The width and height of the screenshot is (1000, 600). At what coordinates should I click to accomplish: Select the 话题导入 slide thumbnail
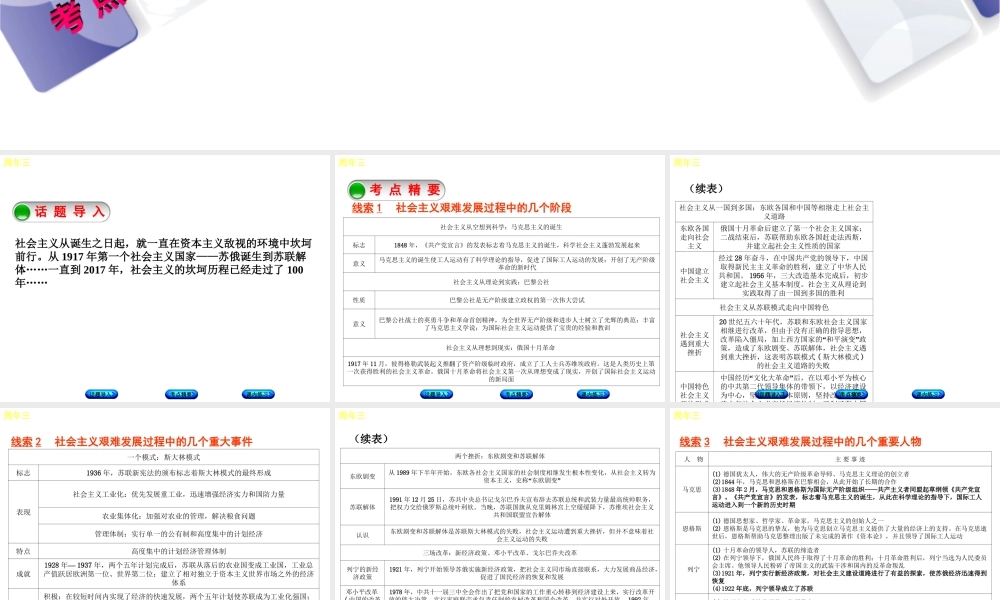(x=165, y=279)
